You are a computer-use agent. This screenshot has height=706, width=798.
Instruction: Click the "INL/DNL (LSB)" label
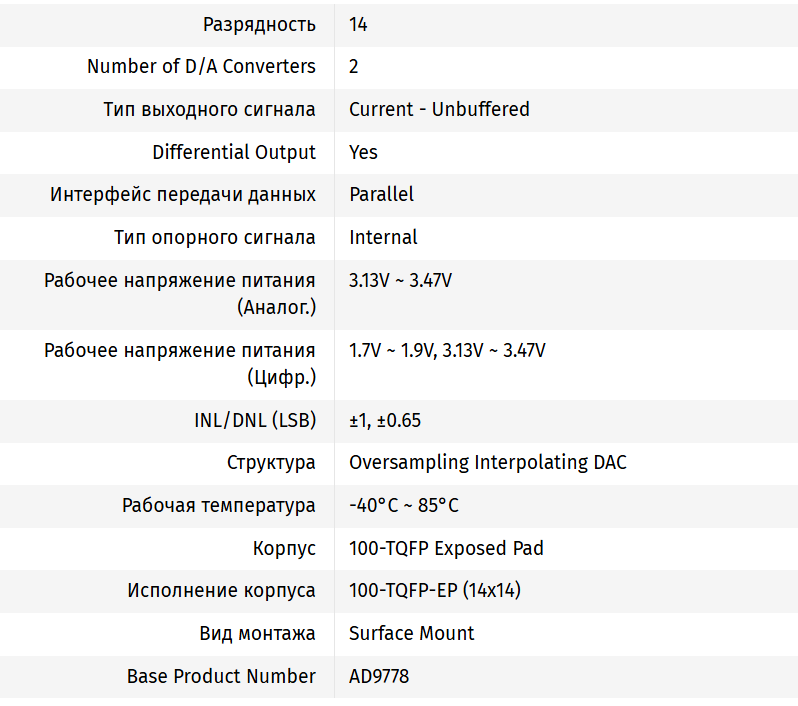coord(255,420)
